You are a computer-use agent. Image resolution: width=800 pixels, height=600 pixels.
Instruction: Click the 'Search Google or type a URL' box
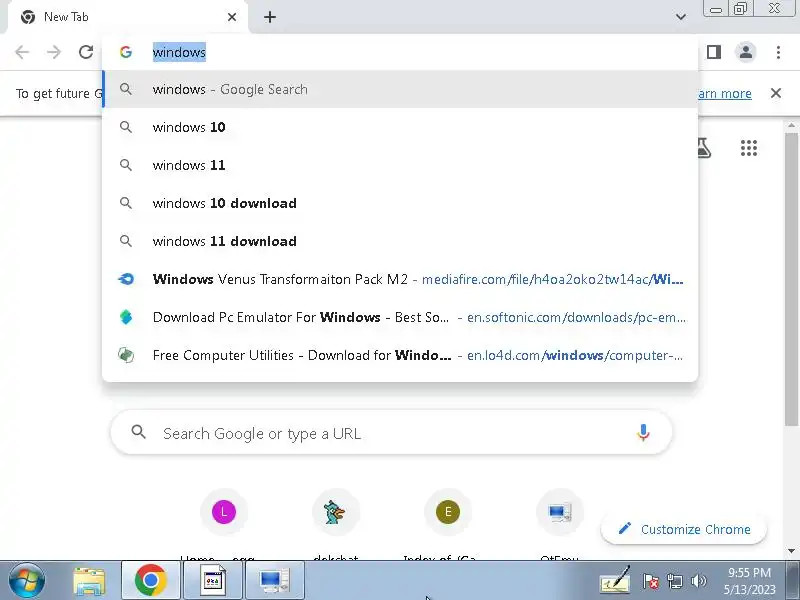[391, 433]
